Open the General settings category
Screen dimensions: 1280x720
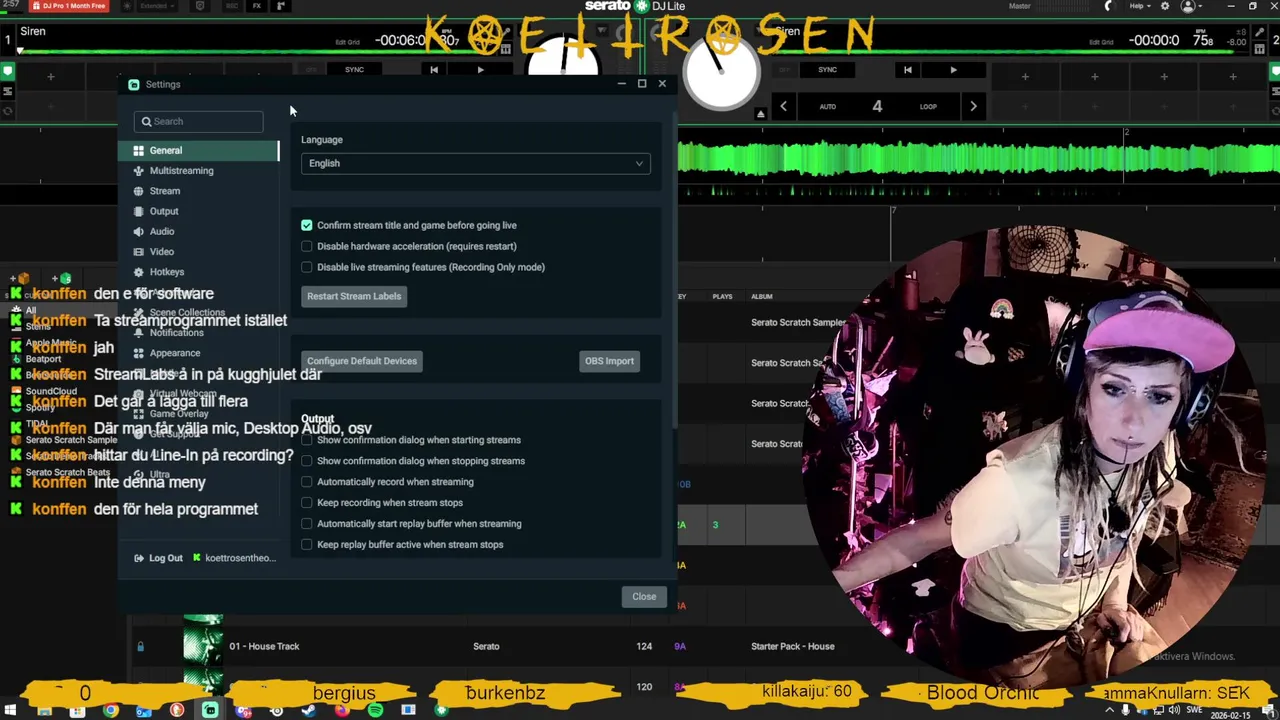[x=199, y=150]
